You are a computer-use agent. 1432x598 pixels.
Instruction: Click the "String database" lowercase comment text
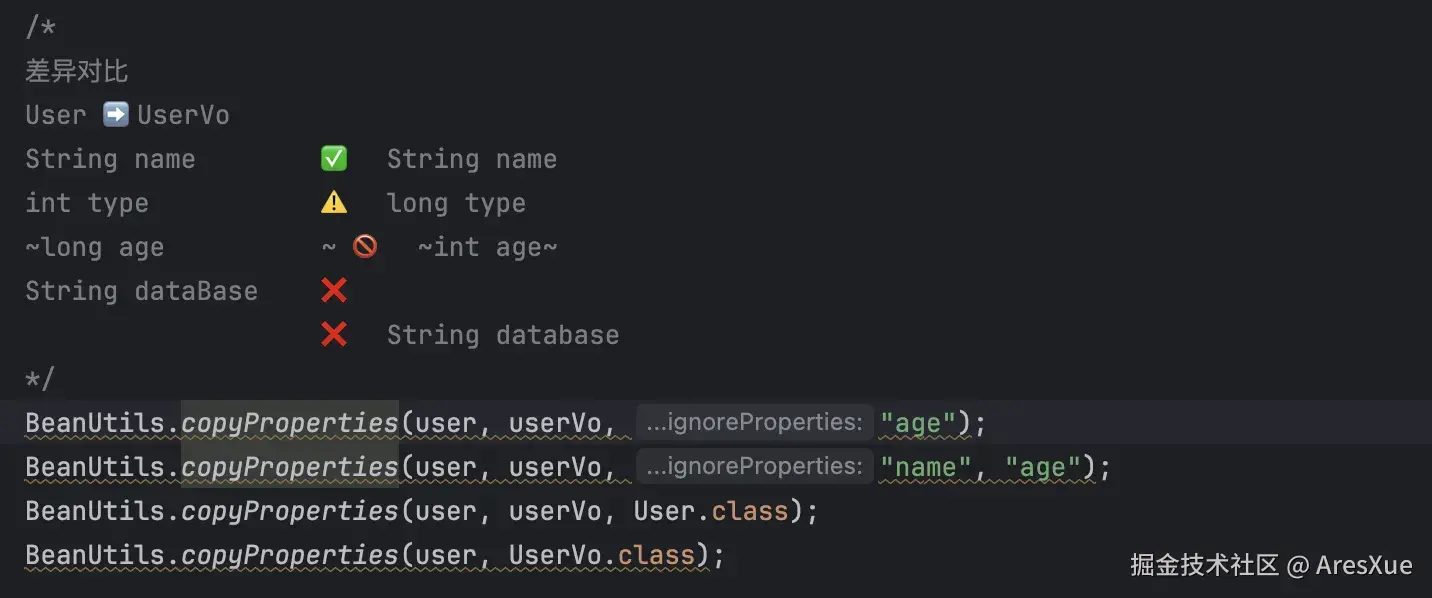click(x=503, y=335)
